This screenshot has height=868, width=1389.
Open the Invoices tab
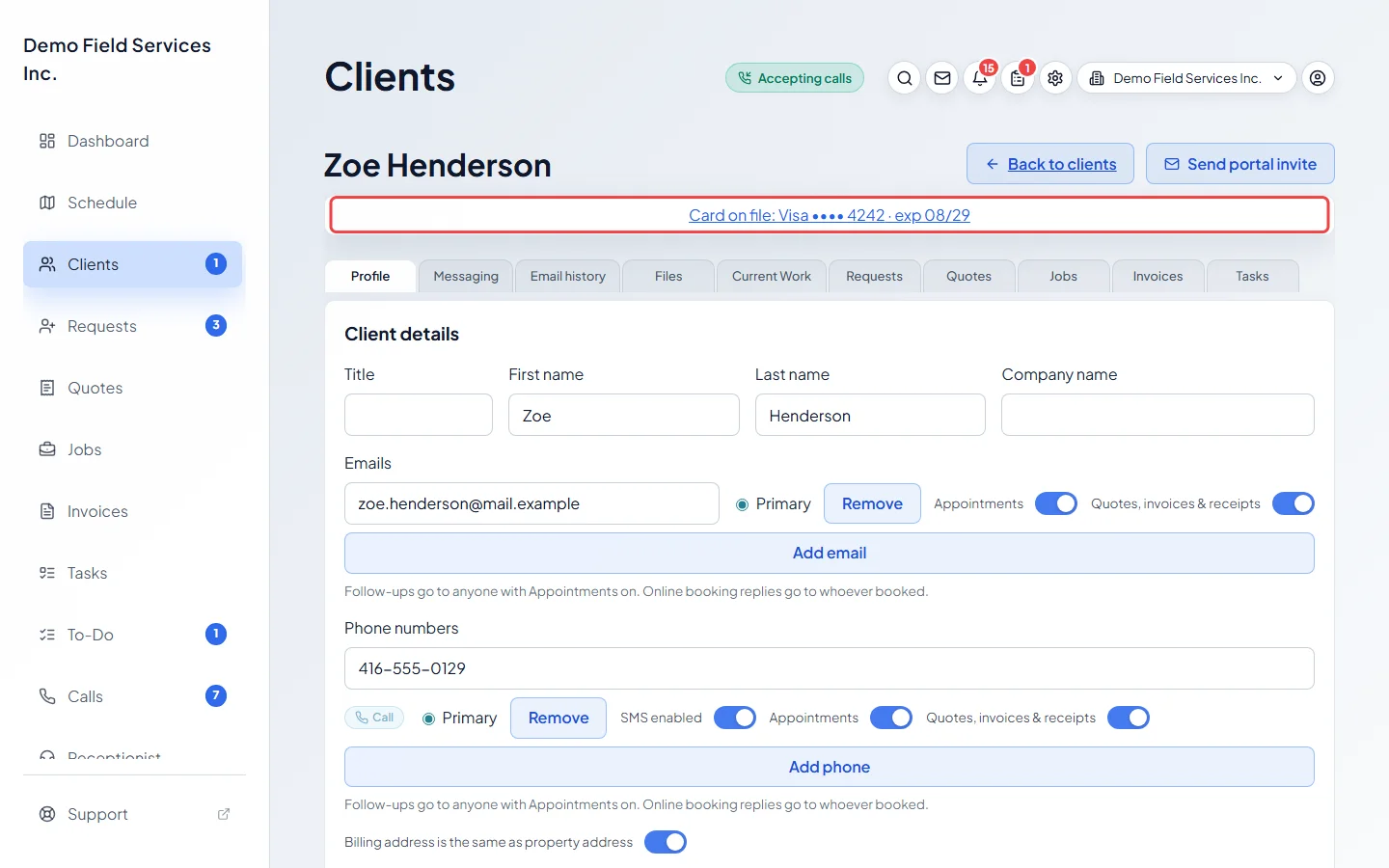pyautogui.click(x=1157, y=276)
